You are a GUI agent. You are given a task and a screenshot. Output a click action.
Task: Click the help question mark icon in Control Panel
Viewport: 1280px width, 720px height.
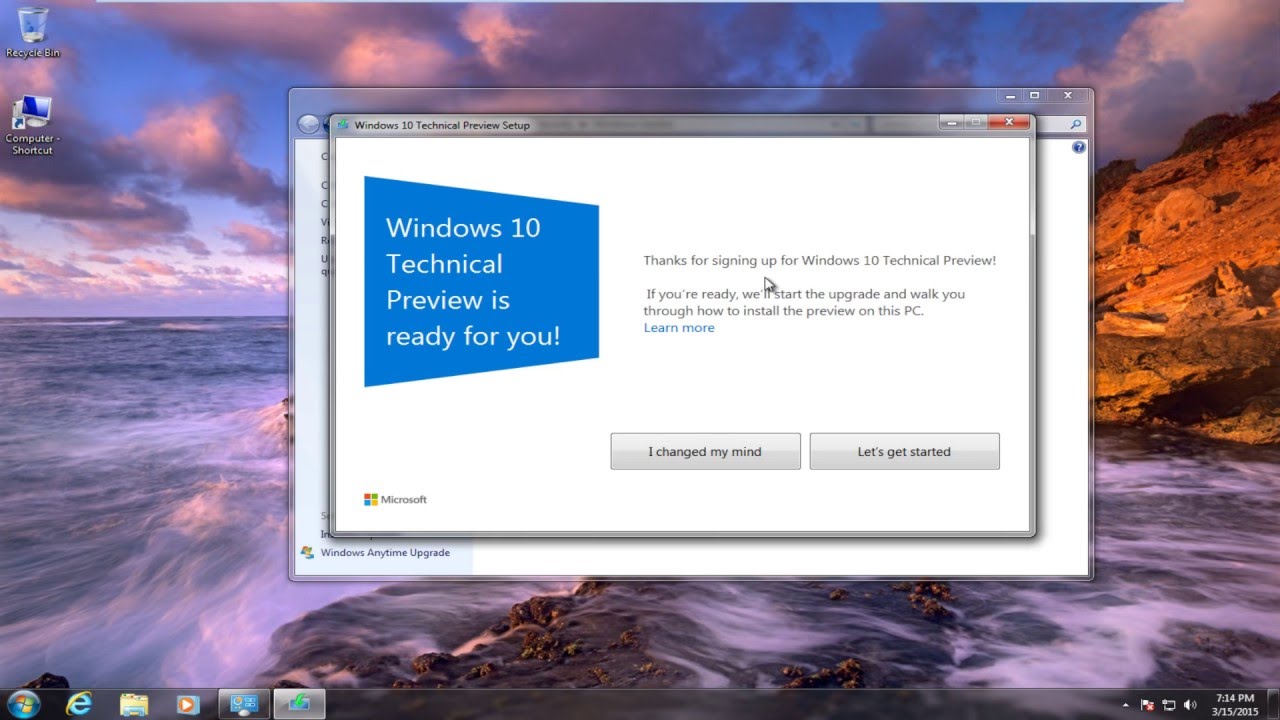coord(1079,147)
